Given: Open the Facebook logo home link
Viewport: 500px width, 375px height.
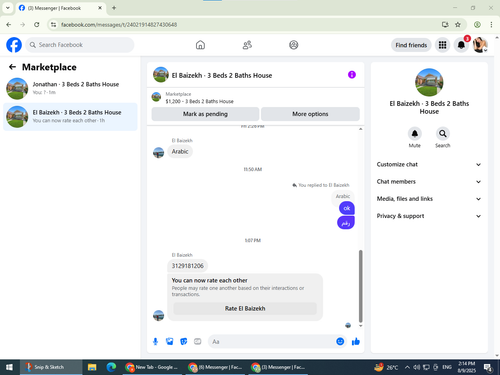Looking at the screenshot, I should point(14,45).
